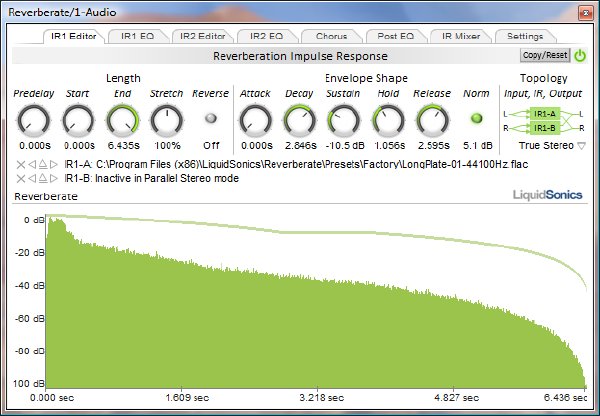Toggle the reverb power button
The image size is (600, 416).
[580, 55]
